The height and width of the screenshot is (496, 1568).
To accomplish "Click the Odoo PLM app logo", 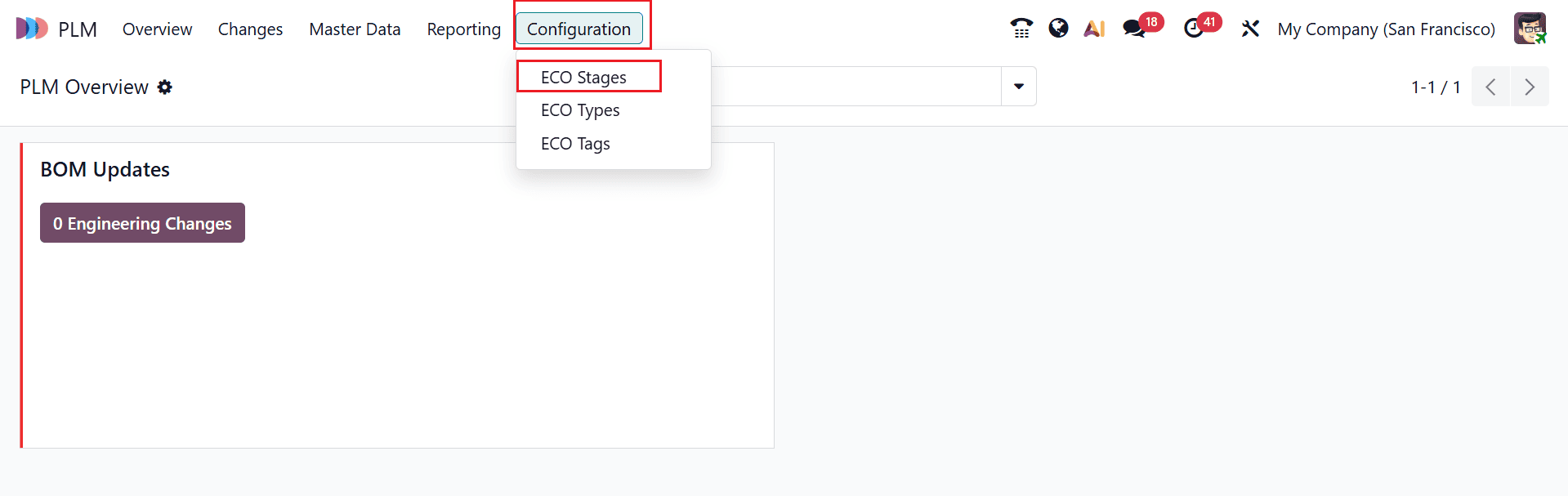I will click(x=30, y=28).
